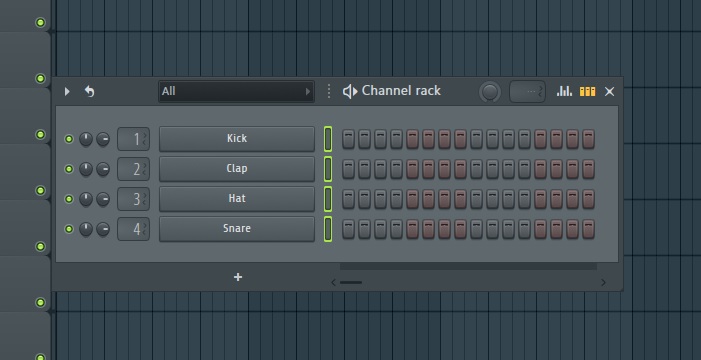Open the All channel filter dropdown
The width and height of the screenshot is (701, 360).
coord(236,92)
